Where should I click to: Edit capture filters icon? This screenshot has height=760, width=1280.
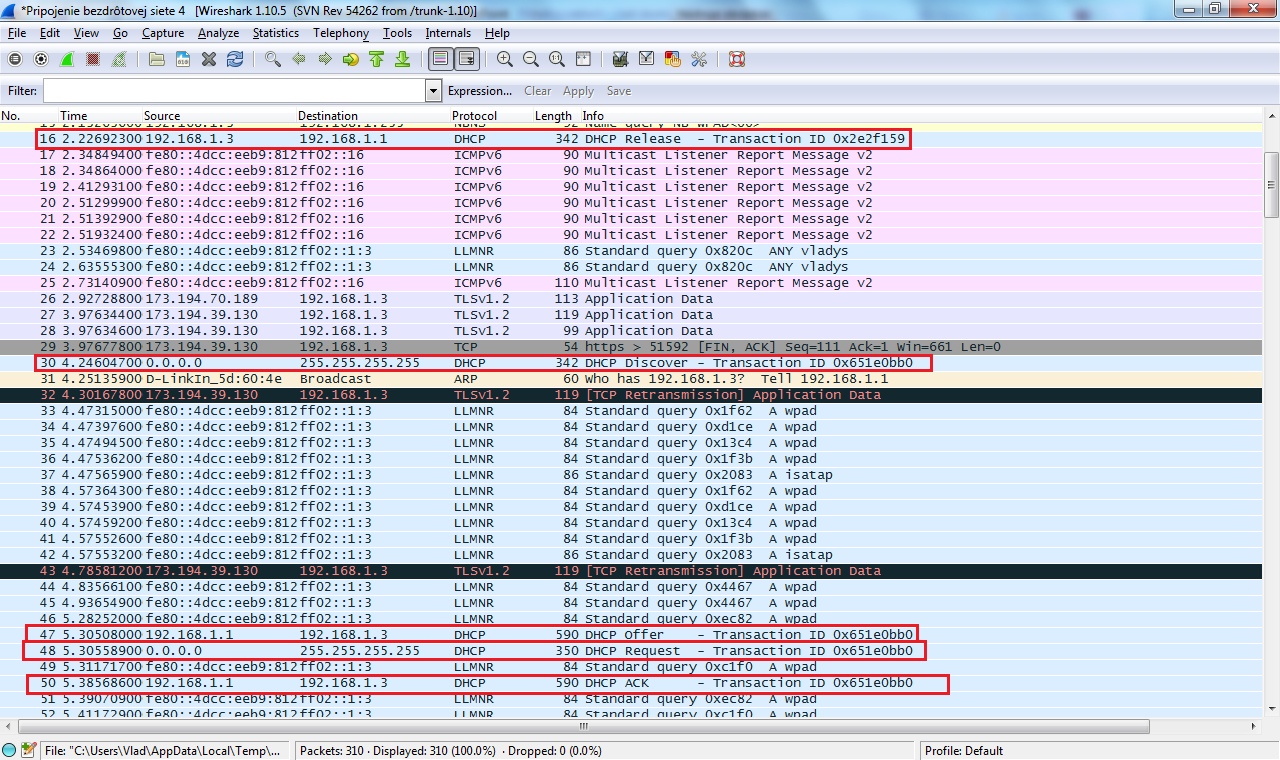(x=621, y=59)
